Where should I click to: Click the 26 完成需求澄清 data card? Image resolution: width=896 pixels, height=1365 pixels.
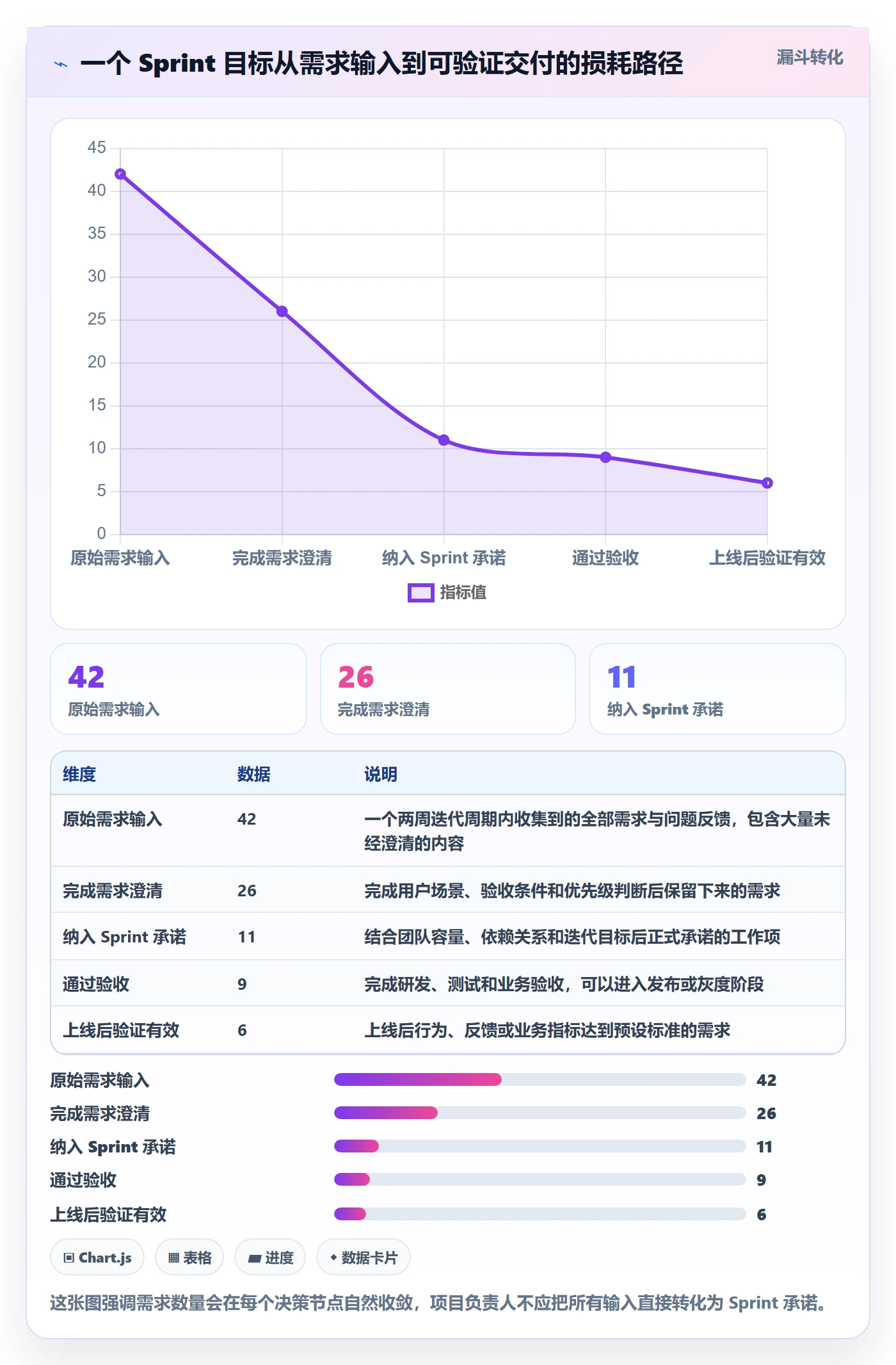(448, 689)
